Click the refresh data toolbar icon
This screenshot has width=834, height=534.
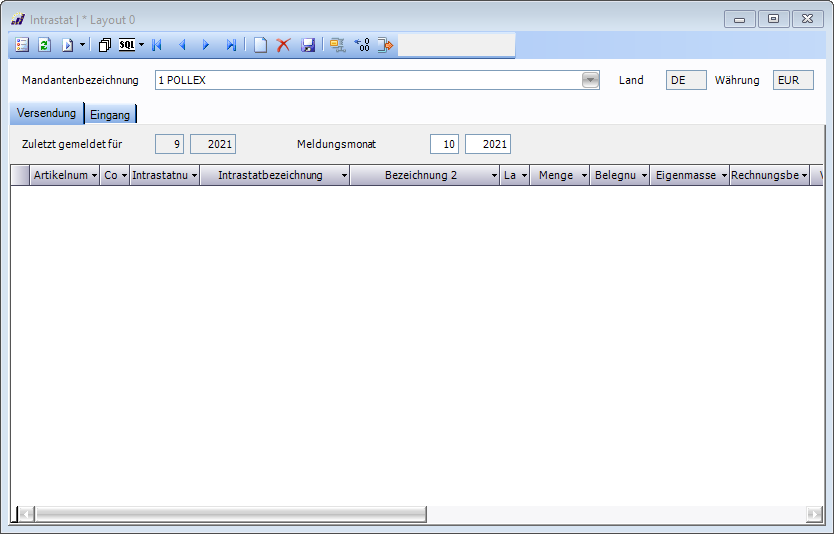click(x=44, y=45)
